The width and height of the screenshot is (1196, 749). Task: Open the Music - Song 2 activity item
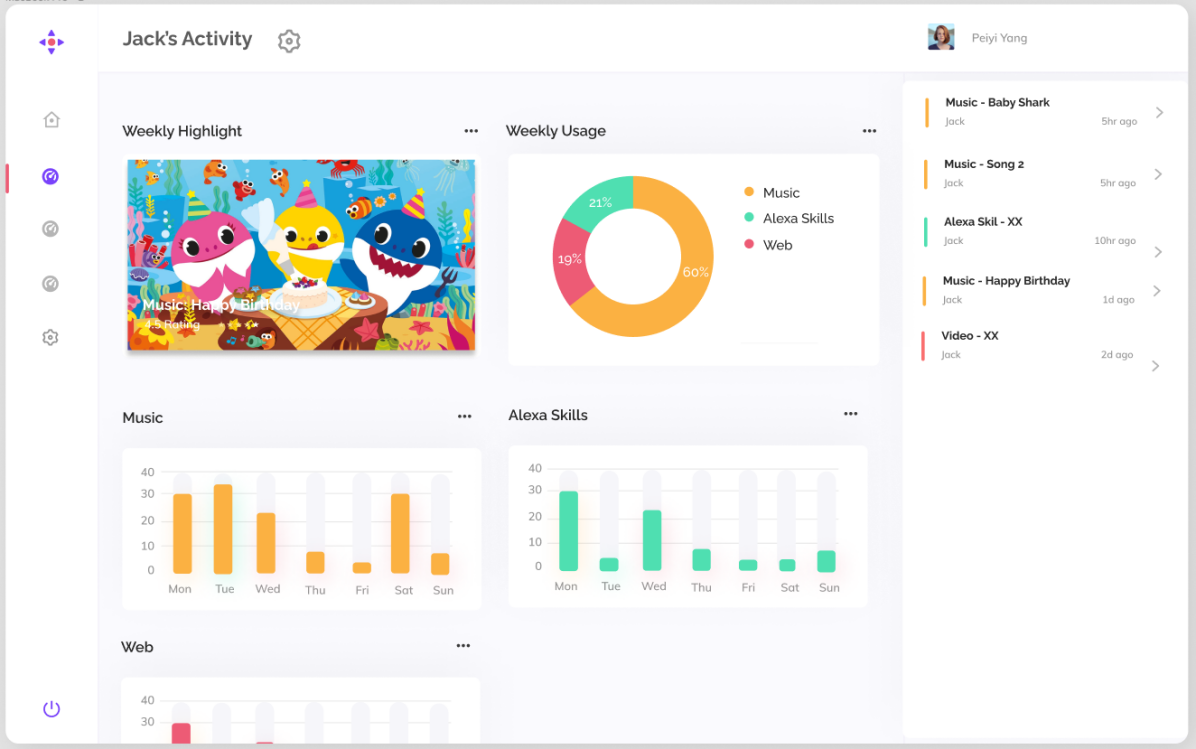point(1041,174)
